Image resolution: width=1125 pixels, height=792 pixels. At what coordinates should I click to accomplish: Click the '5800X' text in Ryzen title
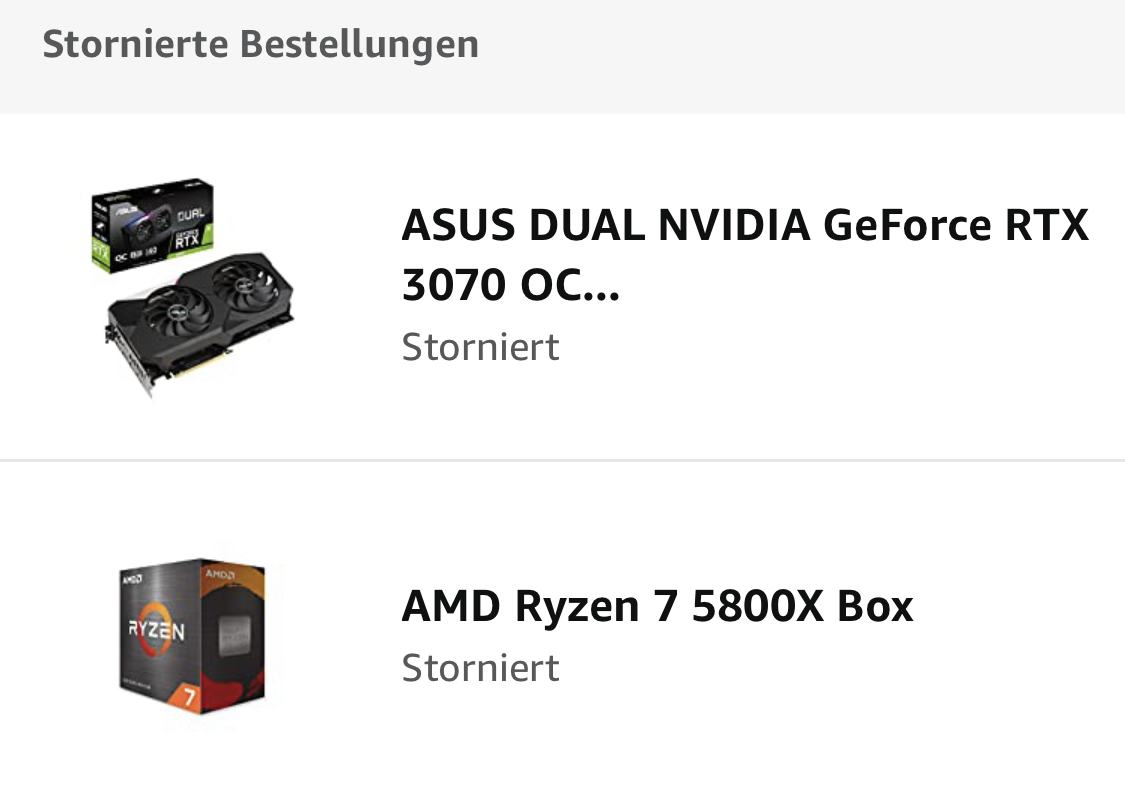click(757, 606)
